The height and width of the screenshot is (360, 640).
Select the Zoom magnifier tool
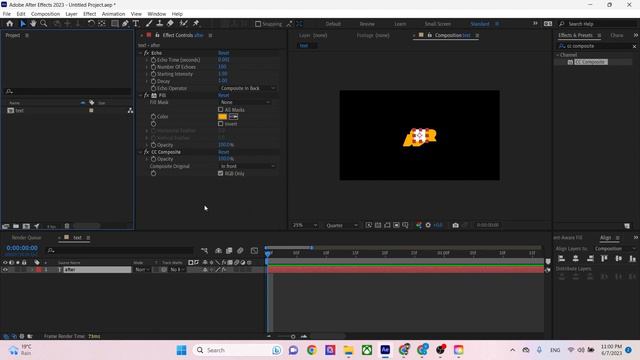pos(44,24)
